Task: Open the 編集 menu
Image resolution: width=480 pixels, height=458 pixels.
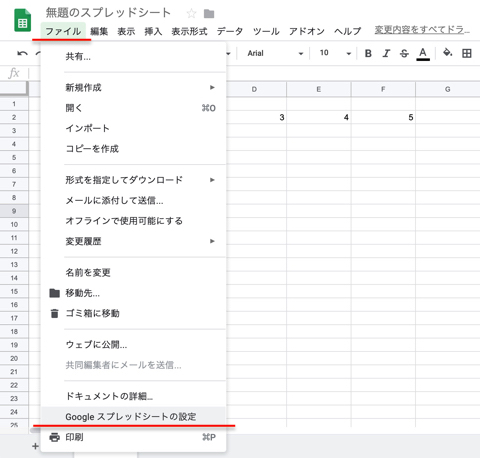Action: tap(99, 31)
